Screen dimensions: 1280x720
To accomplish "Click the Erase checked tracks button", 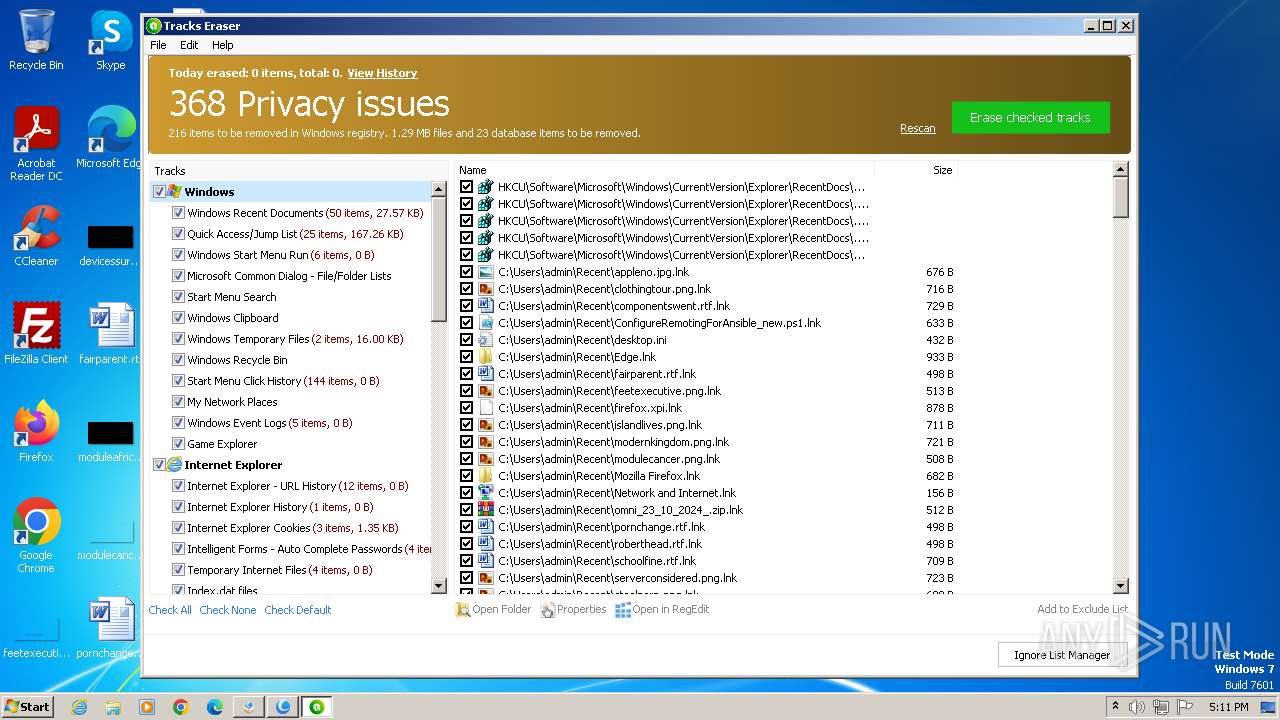I will (1030, 117).
